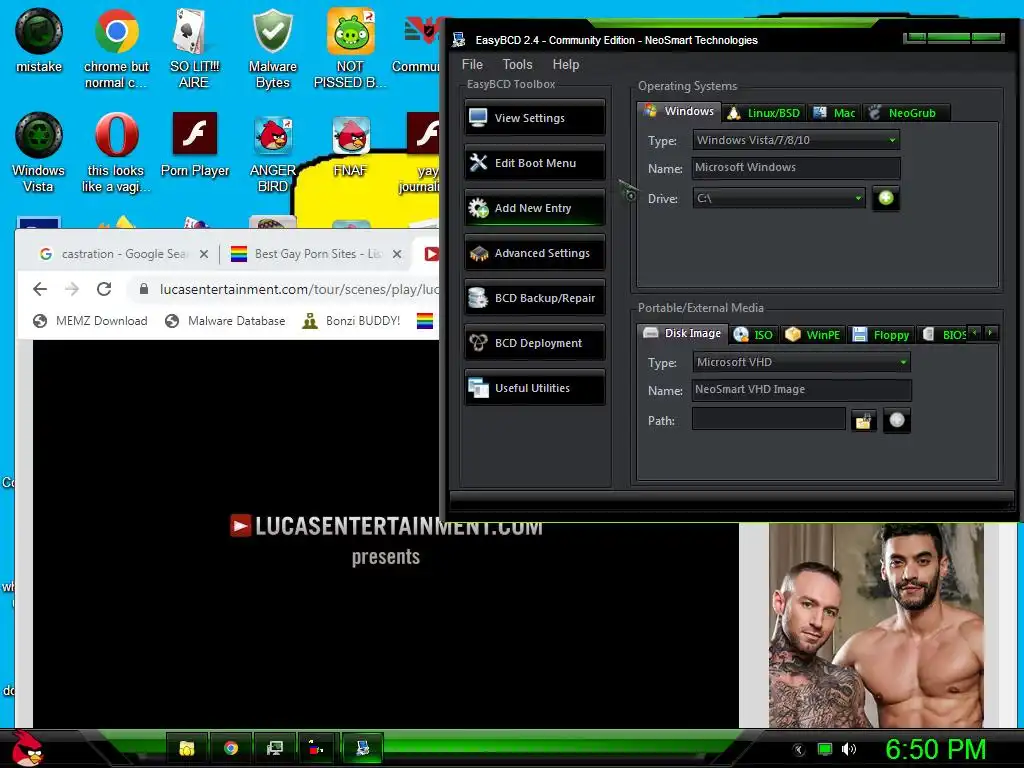Image resolution: width=1024 pixels, height=768 pixels.
Task: Open the Help menu in EasyBCD
Action: point(566,64)
